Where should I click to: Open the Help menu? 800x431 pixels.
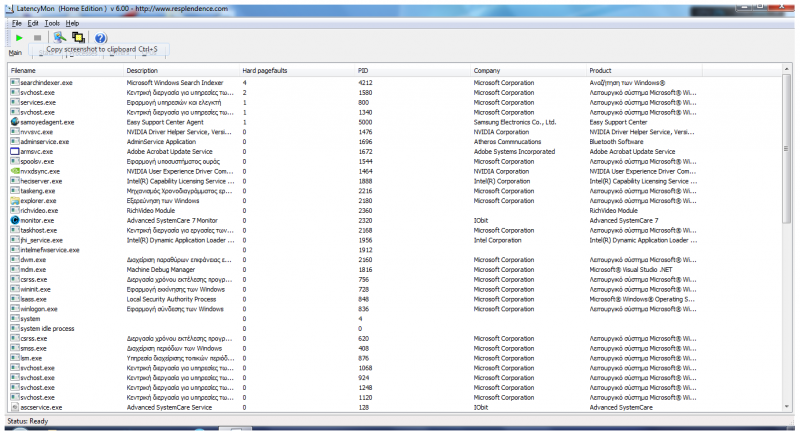tap(72, 22)
